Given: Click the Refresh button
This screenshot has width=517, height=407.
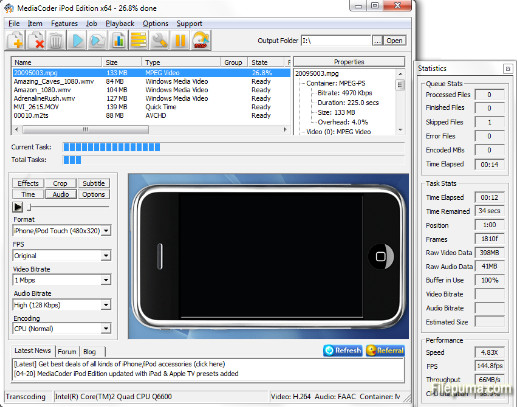Looking at the screenshot, I should tap(343, 350).
